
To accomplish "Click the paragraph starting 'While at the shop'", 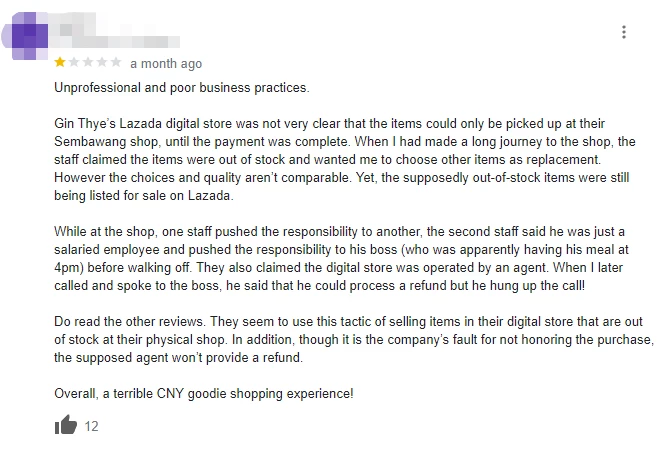I will (x=341, y=259).
